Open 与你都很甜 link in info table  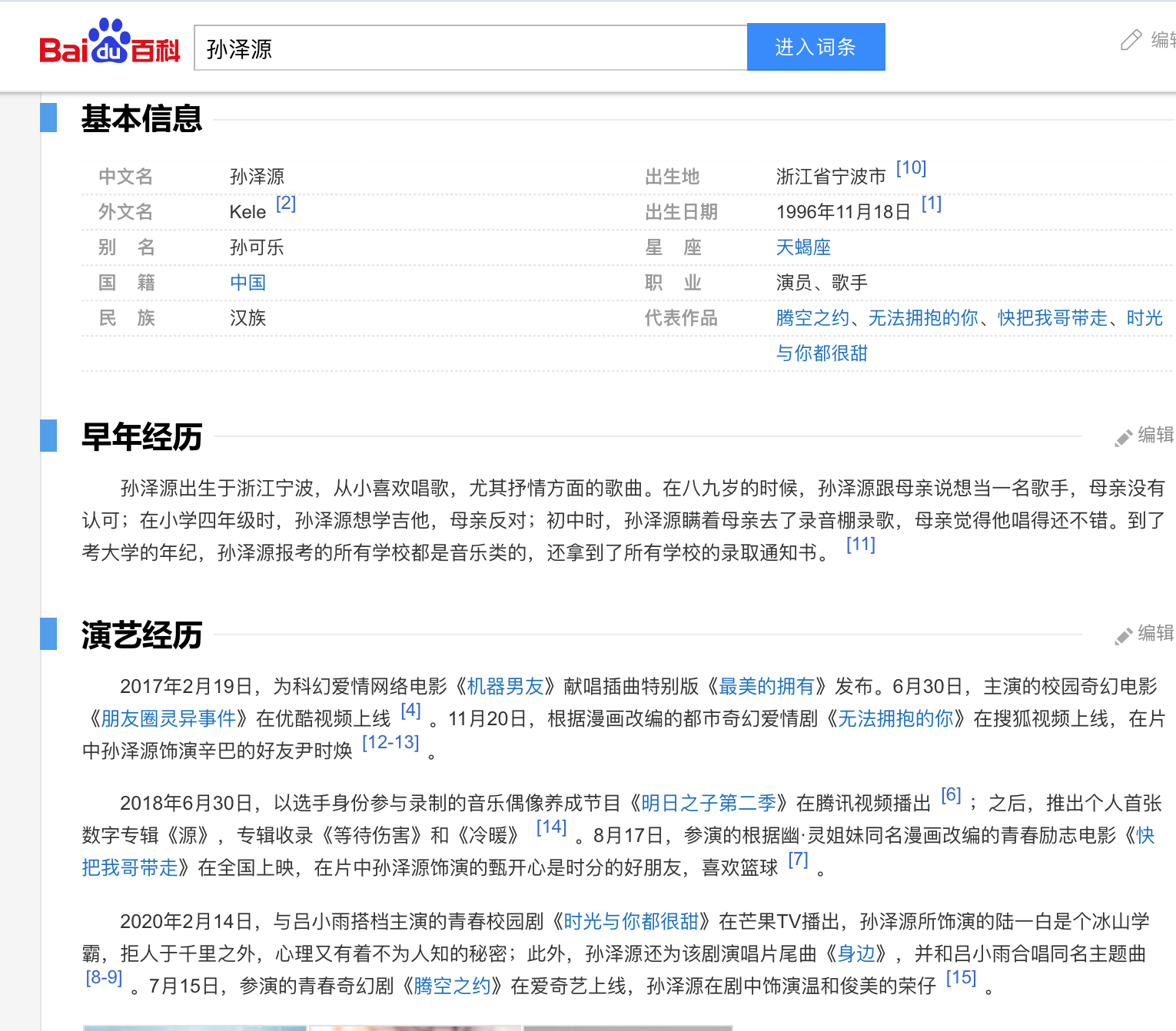coord(822,353)
